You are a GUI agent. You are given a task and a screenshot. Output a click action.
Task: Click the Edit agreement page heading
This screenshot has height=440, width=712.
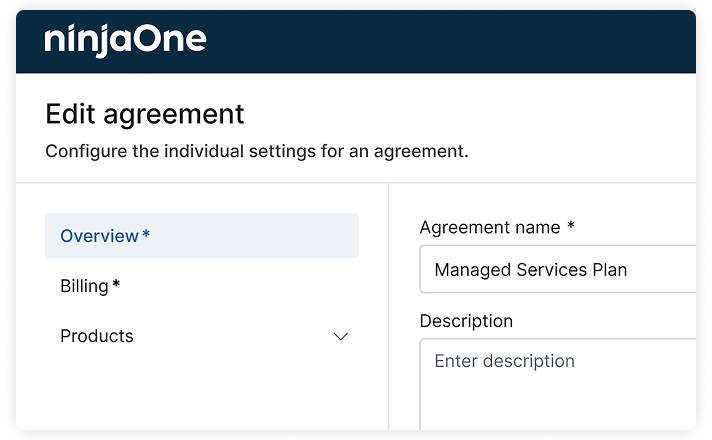click(x=145, y=114)
